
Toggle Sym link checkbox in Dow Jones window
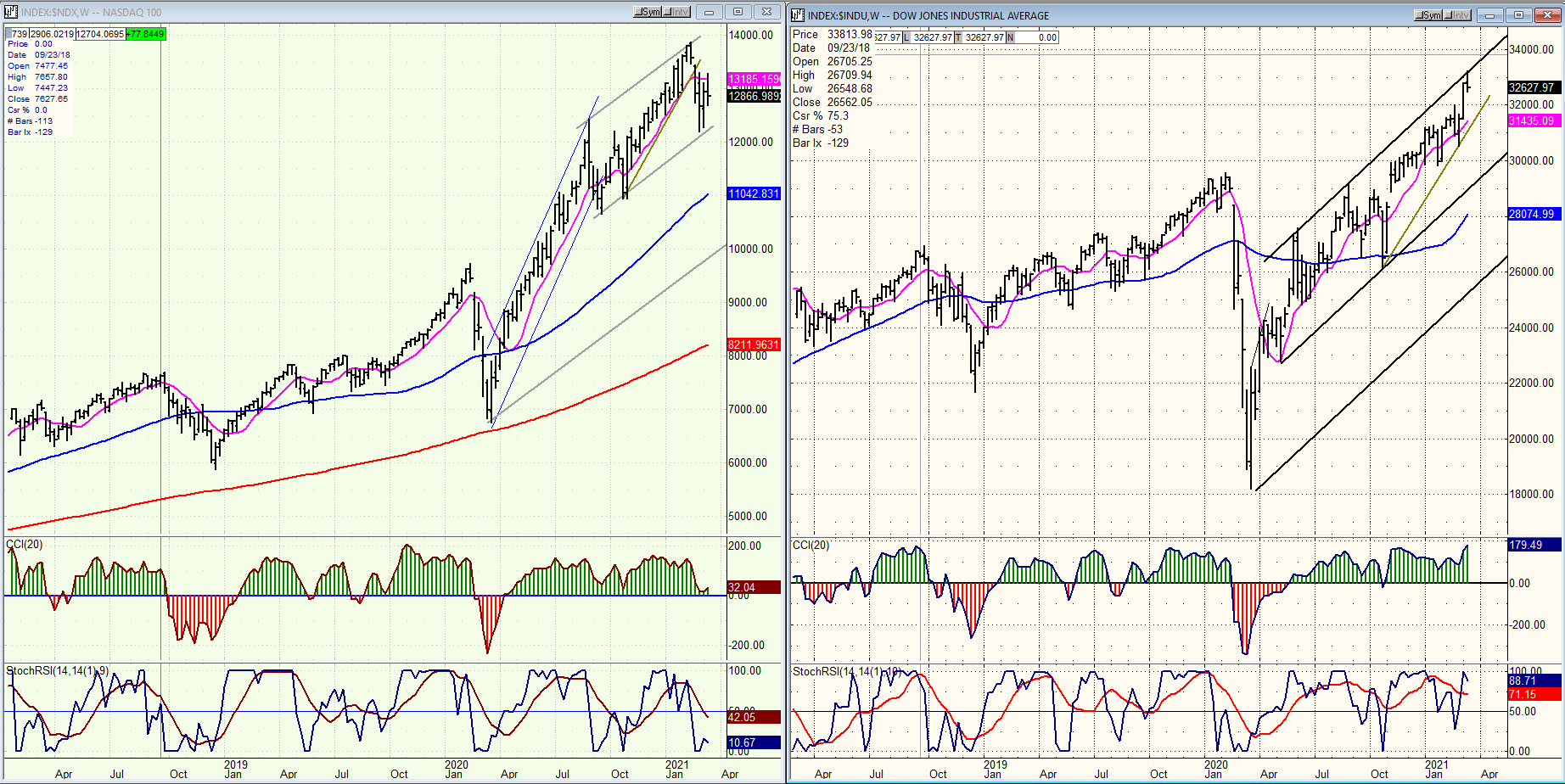pyautogui.click(x=1419, y=15)
